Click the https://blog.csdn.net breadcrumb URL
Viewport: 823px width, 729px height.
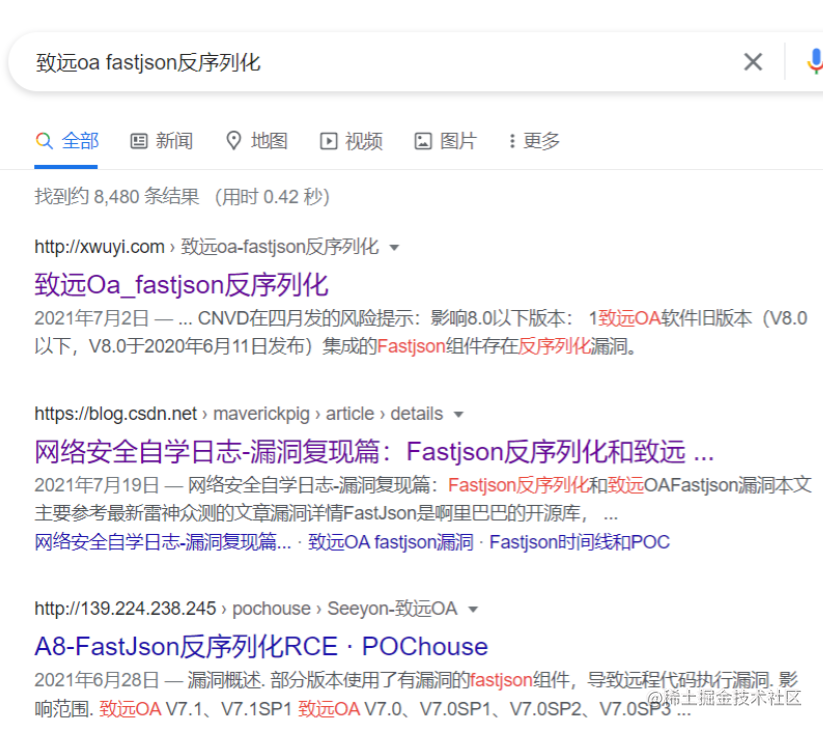tap(115, 414)
